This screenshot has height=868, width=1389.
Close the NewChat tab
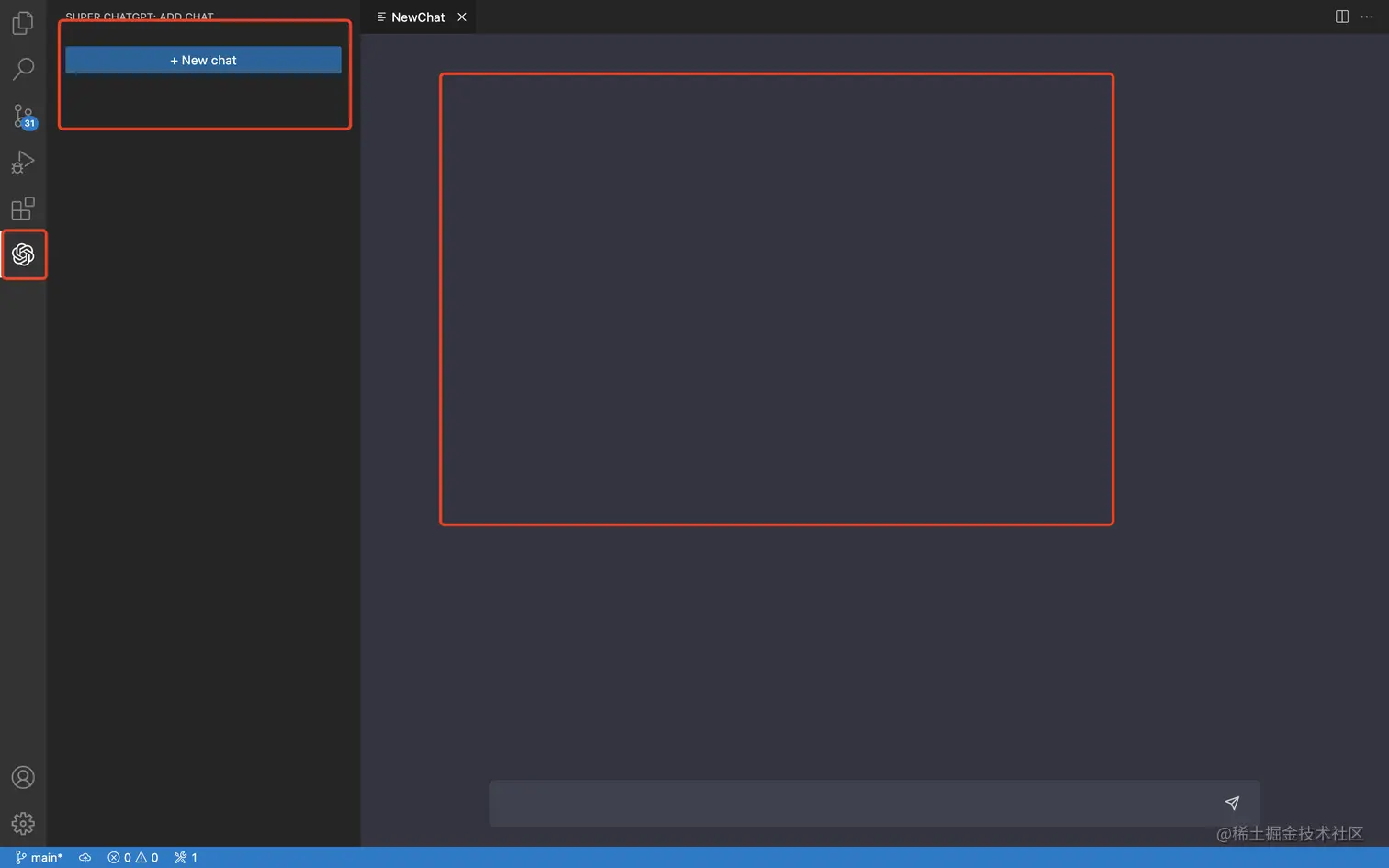462,17
